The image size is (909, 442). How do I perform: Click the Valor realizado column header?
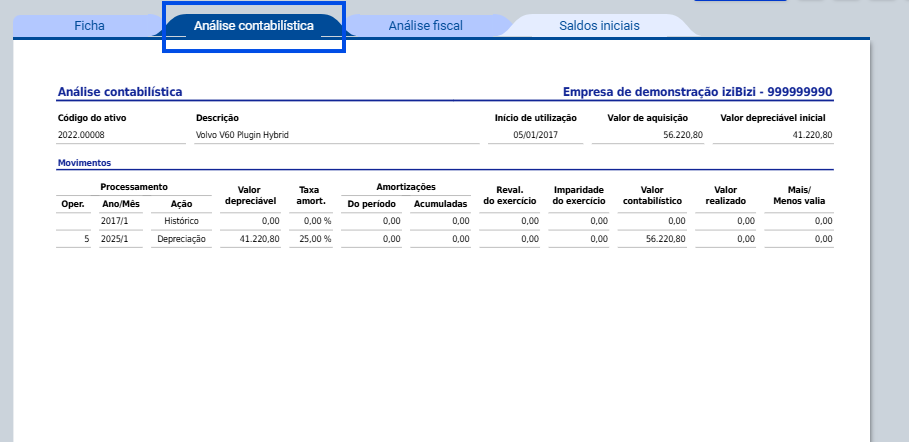[726, 195]
